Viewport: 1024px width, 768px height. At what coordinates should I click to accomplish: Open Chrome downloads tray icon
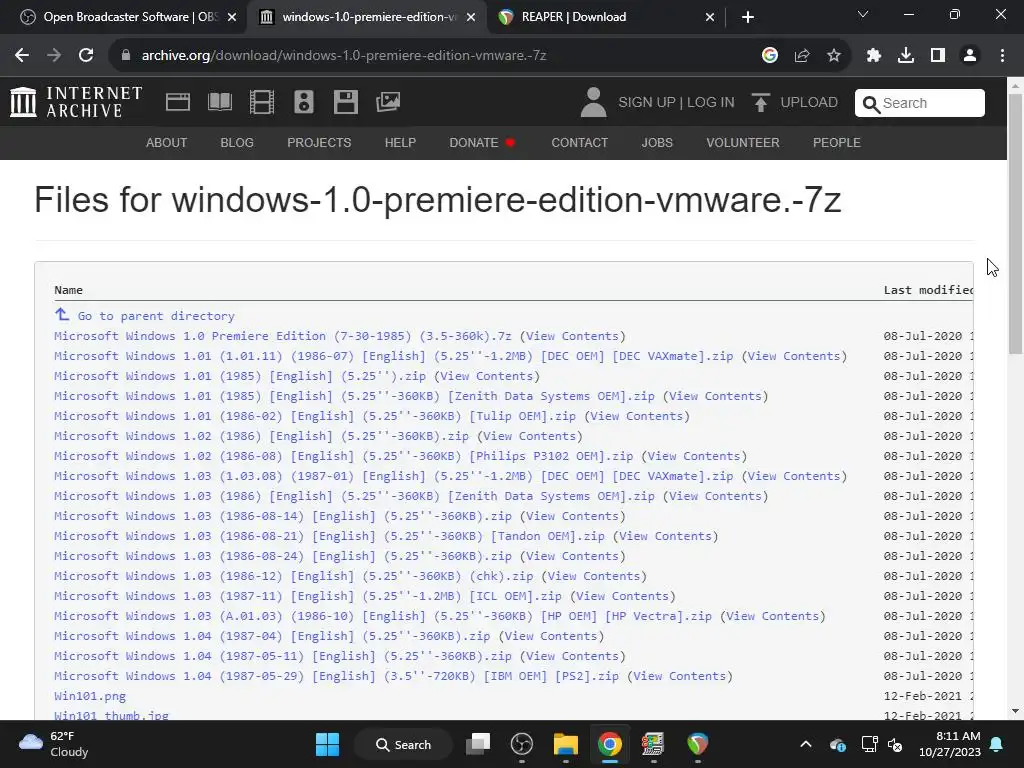click(x=906, y=56)
